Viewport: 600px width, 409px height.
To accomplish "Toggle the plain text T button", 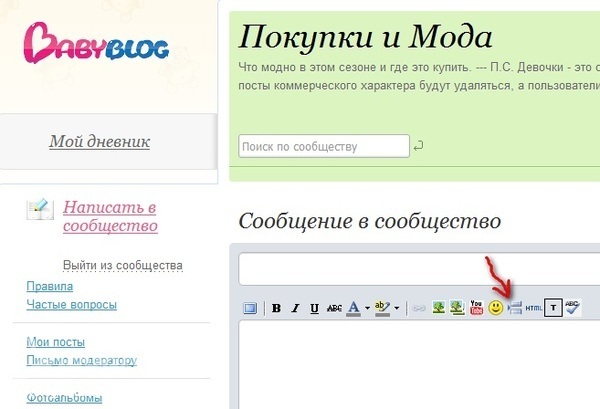I will [x=553, y=308].
